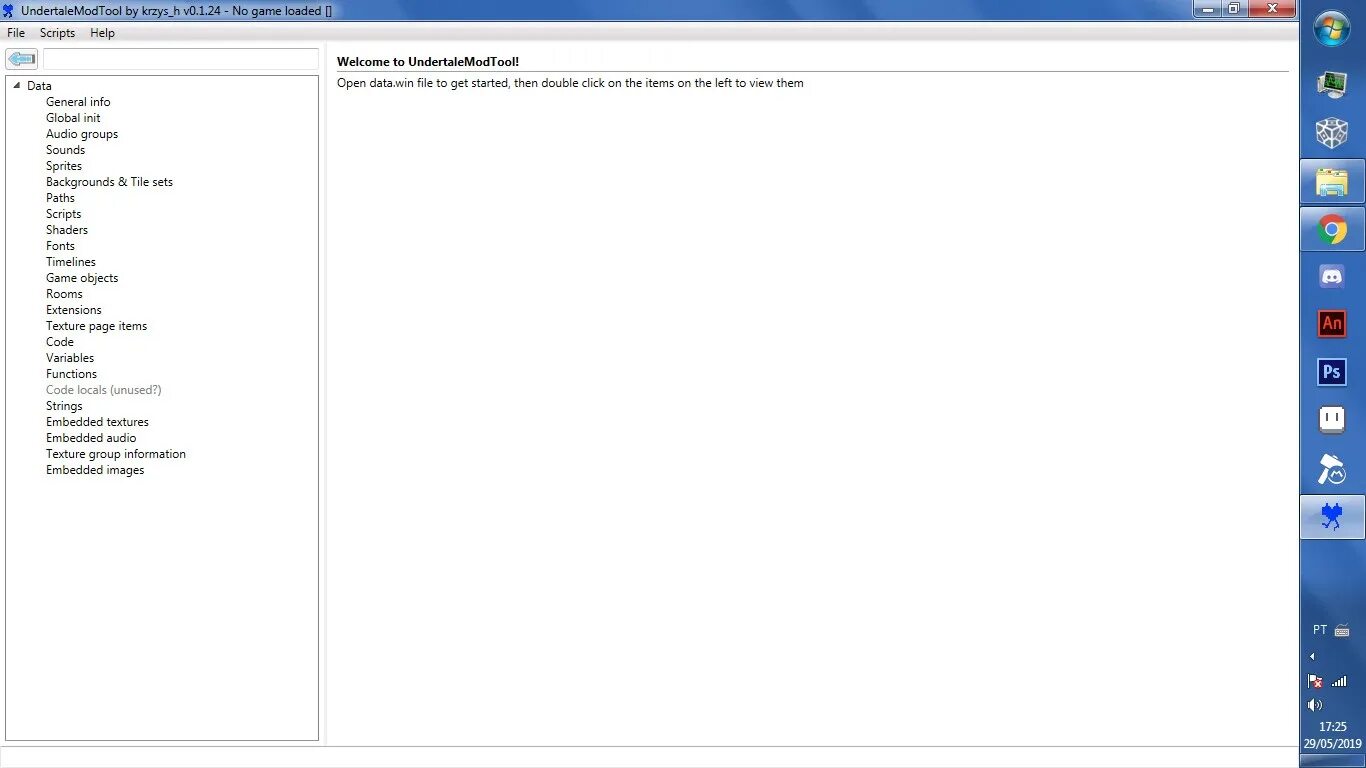Select Global init tree item
1366x768 pixels.
point(73,118)
